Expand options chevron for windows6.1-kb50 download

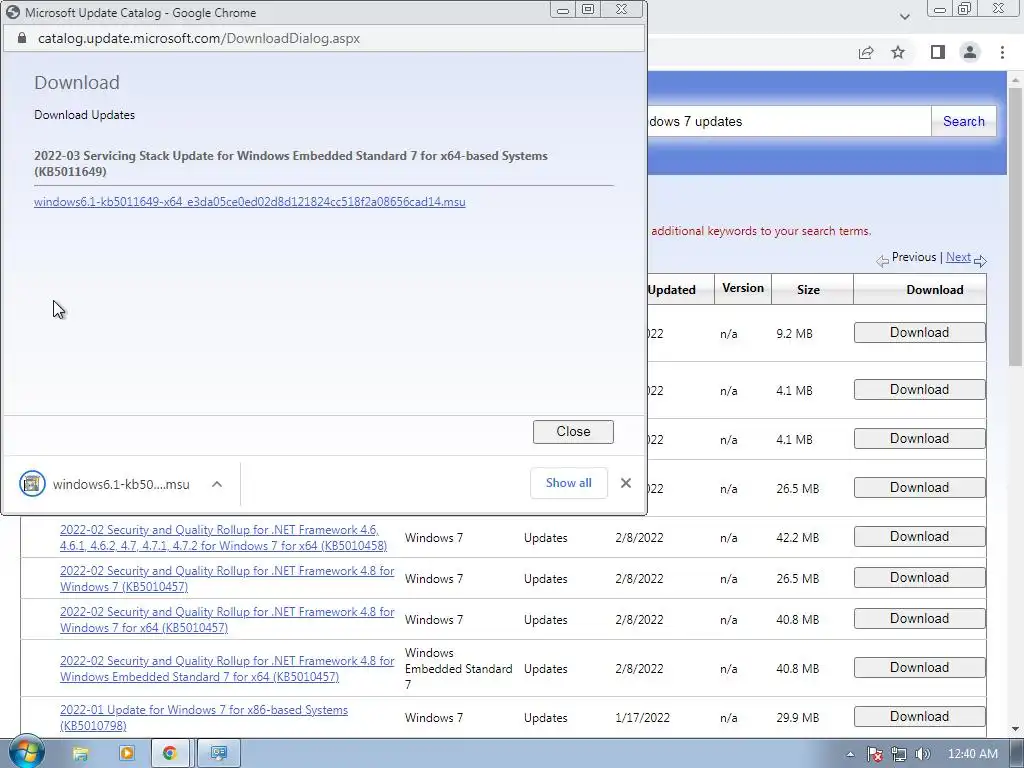pos(217,484)
